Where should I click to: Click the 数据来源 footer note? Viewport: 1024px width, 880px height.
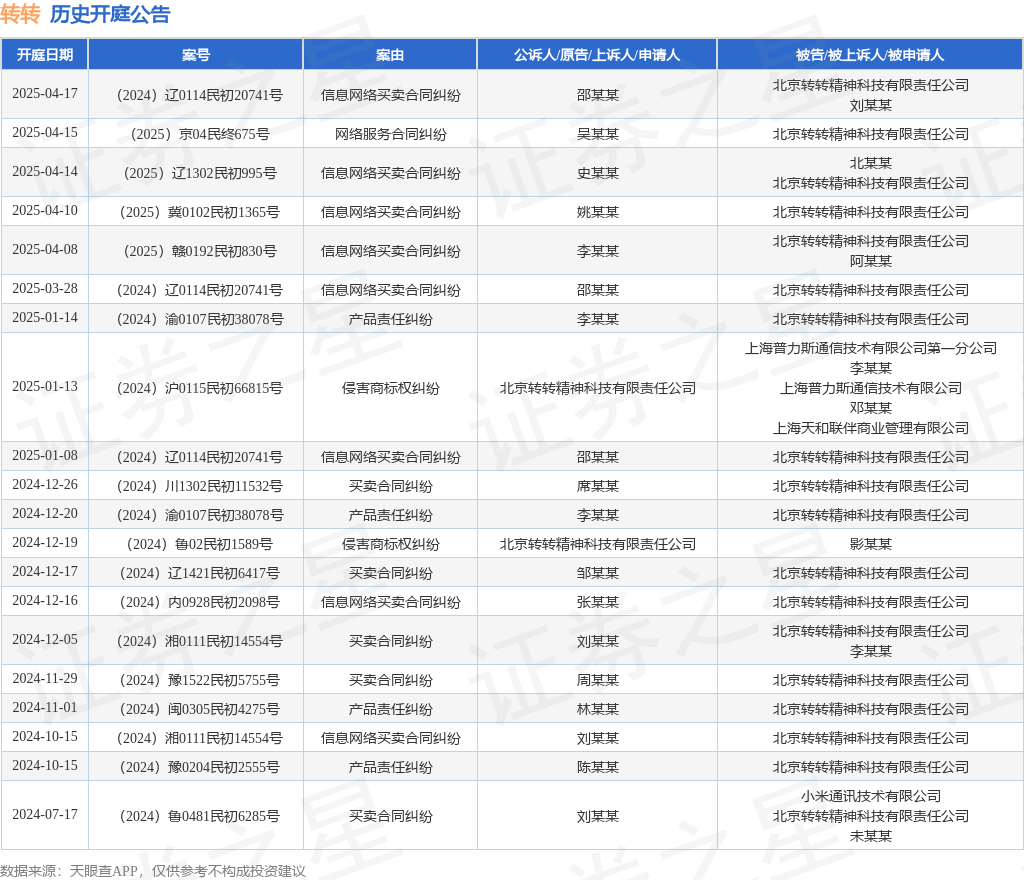click(153, 871)
